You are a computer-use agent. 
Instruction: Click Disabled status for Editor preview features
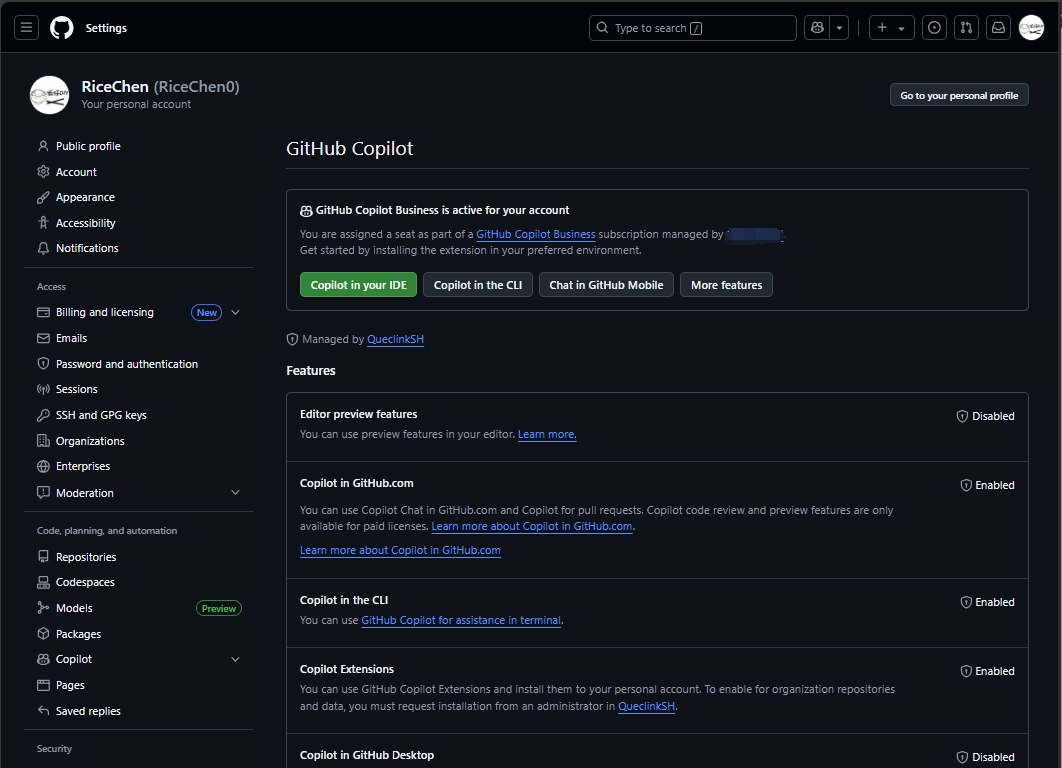click(985, 417)
